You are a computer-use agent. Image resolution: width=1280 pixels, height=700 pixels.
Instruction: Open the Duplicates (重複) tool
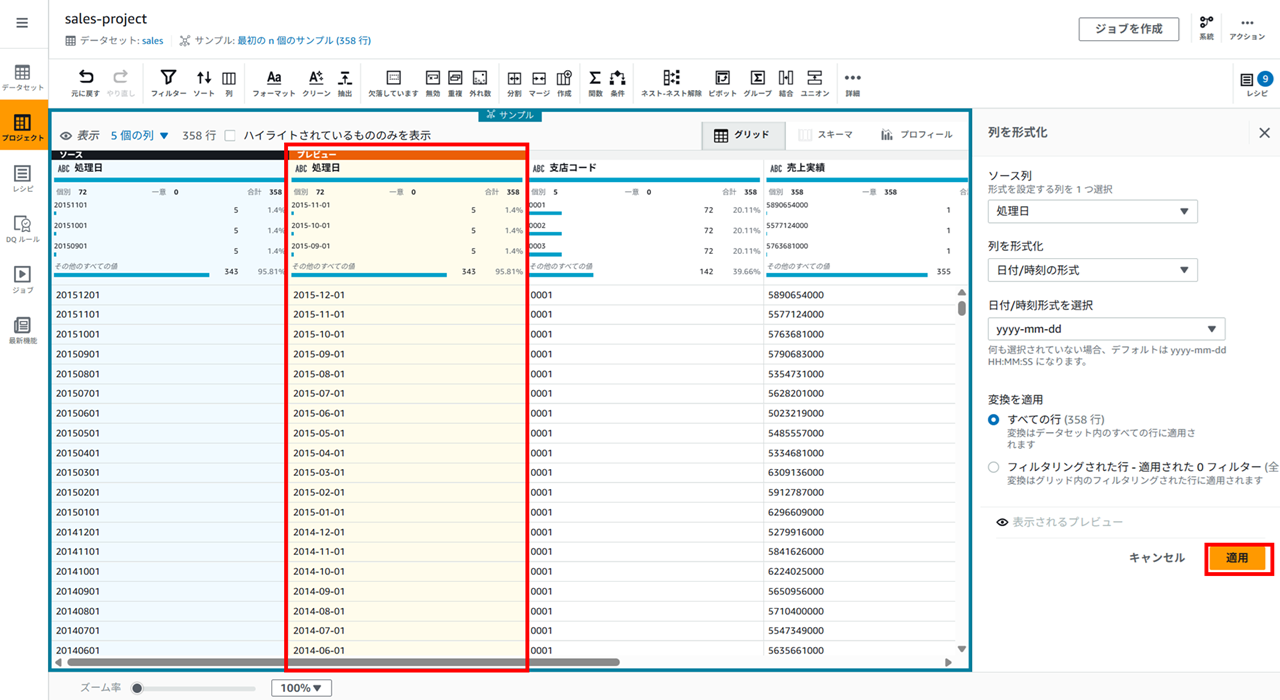click(455, 82)
